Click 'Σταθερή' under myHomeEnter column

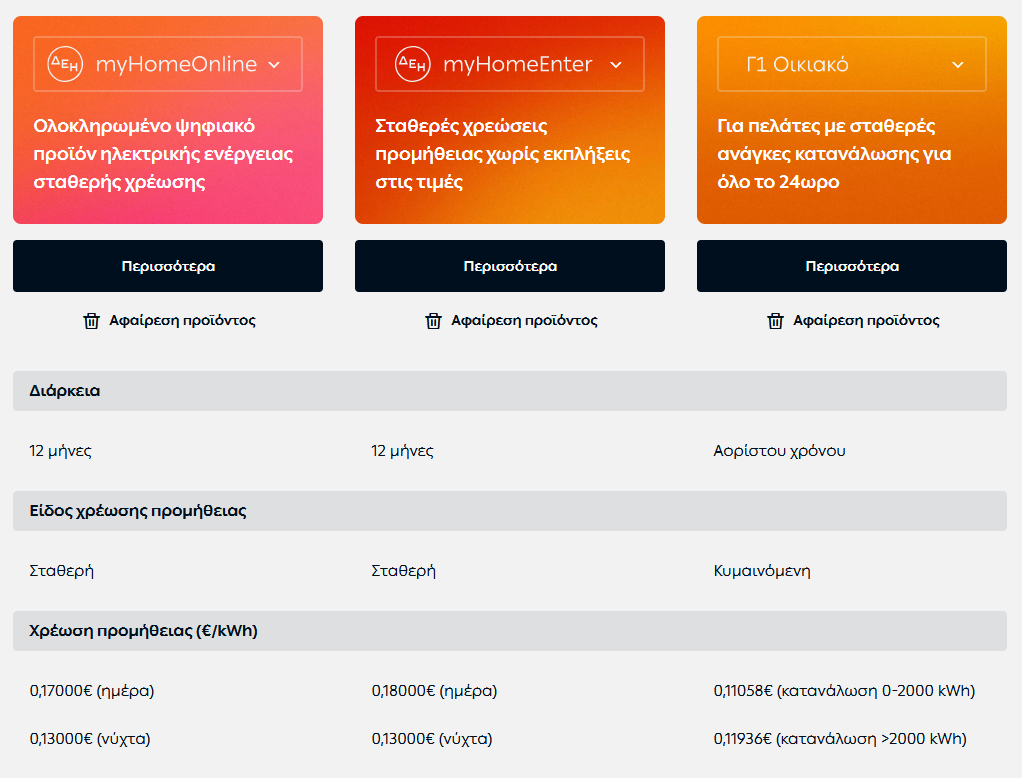[403, 571]
